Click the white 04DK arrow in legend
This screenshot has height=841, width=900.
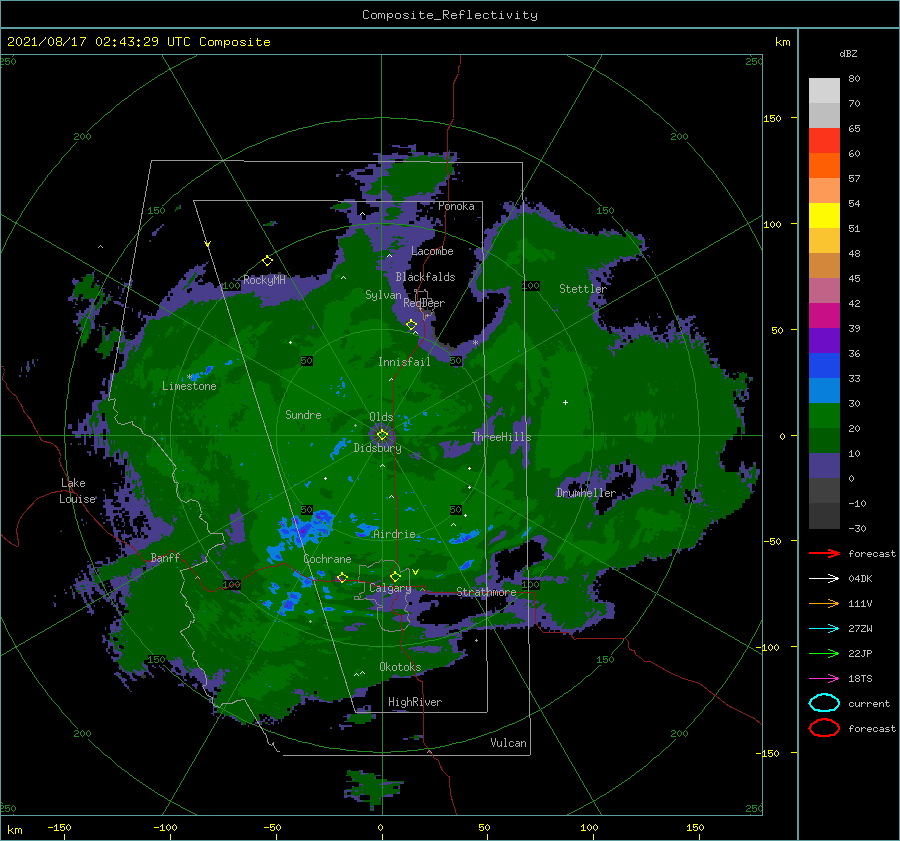[824, 578]
